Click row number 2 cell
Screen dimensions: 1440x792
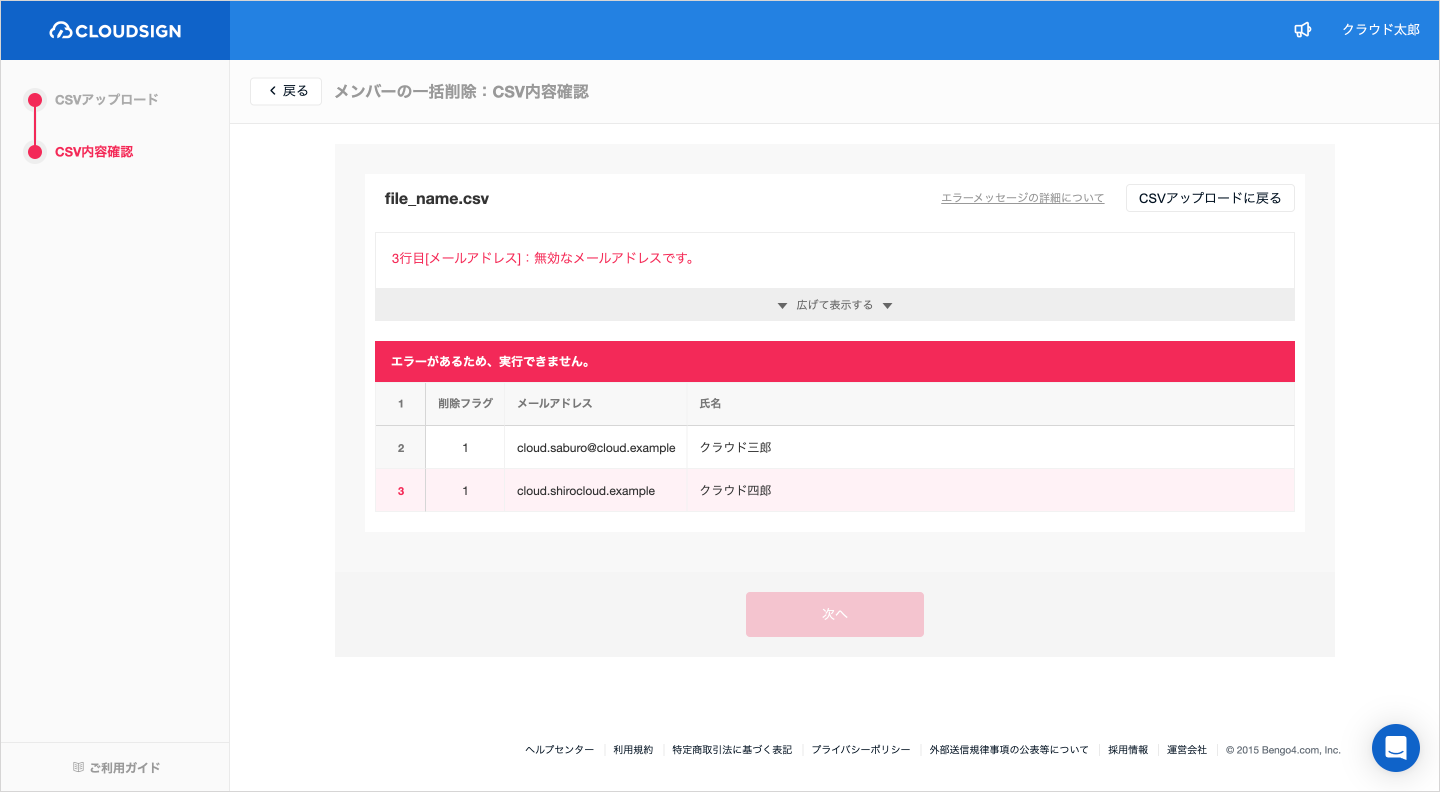(401, 448)
